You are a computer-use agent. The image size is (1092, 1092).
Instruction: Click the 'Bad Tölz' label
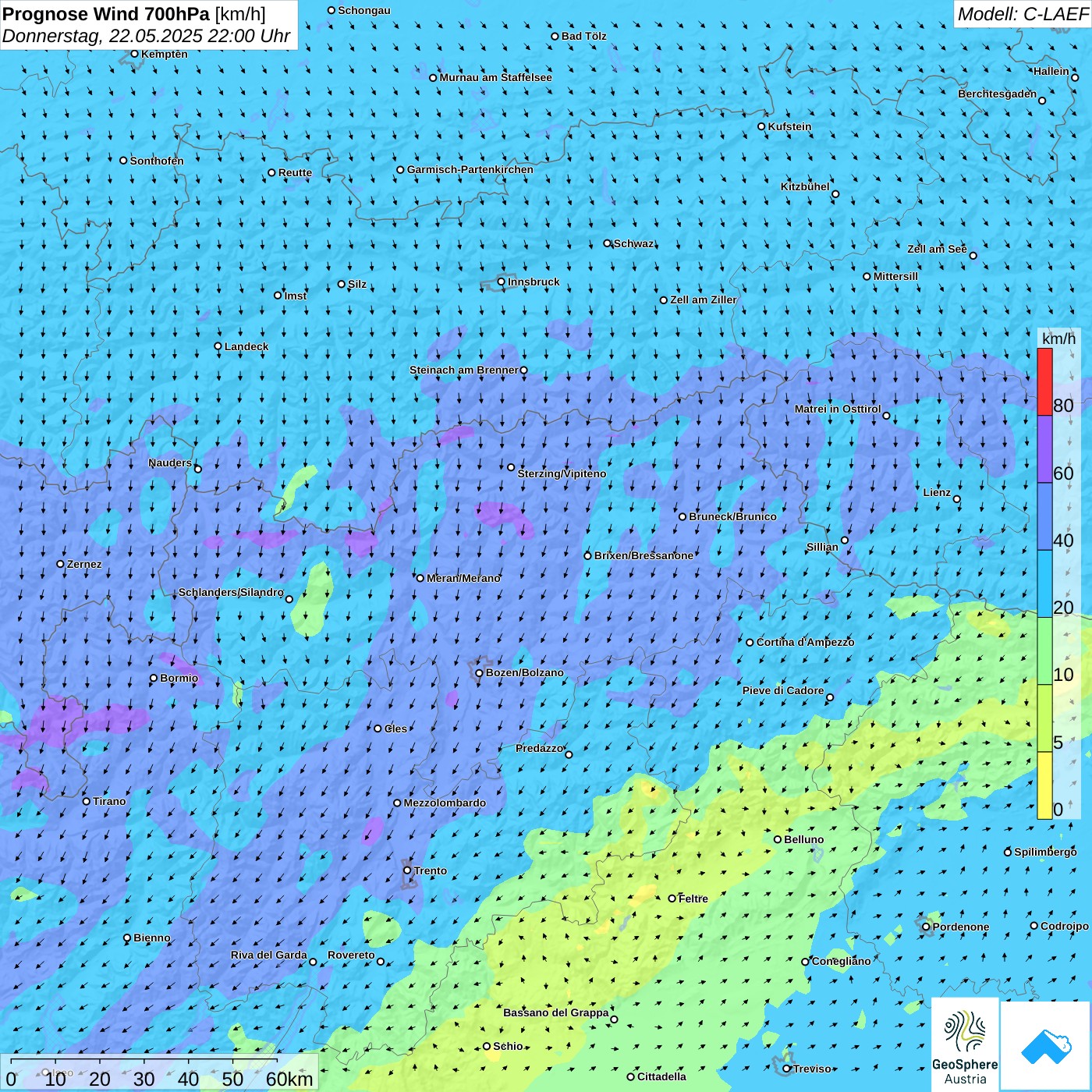584,36
